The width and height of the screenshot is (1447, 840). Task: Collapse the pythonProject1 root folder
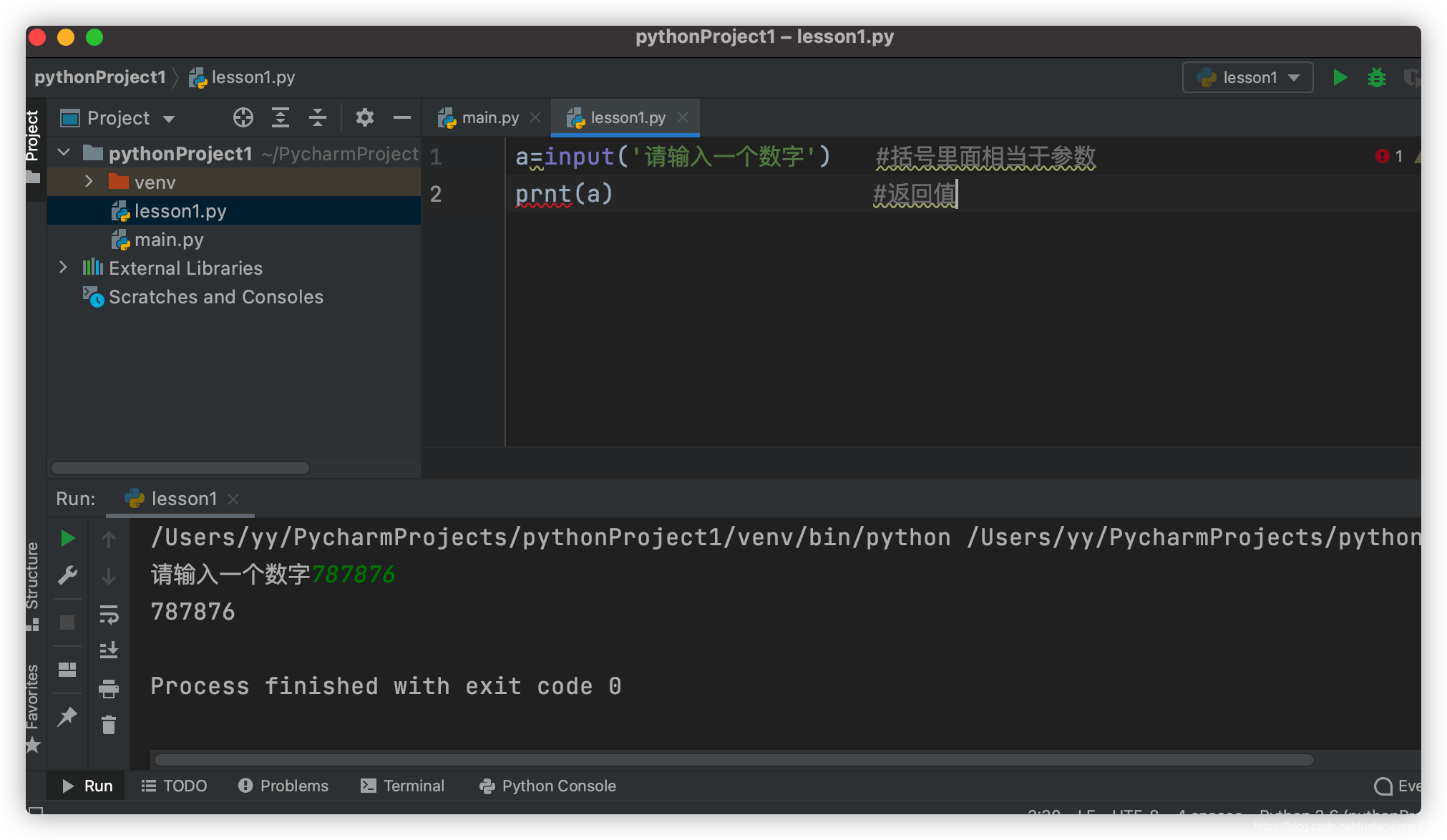(x=64, y=153)
